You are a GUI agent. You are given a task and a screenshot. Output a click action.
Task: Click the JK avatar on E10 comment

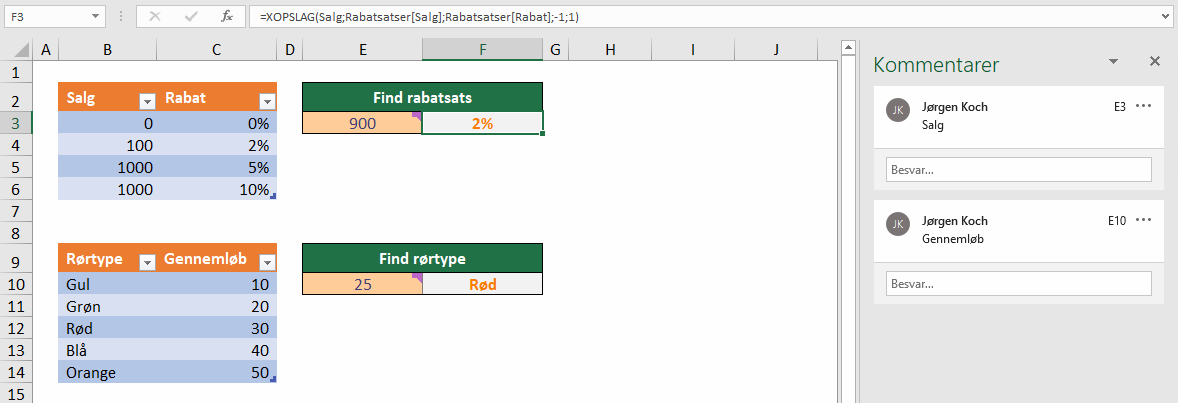pyautogui.click(x=897, y=223)
